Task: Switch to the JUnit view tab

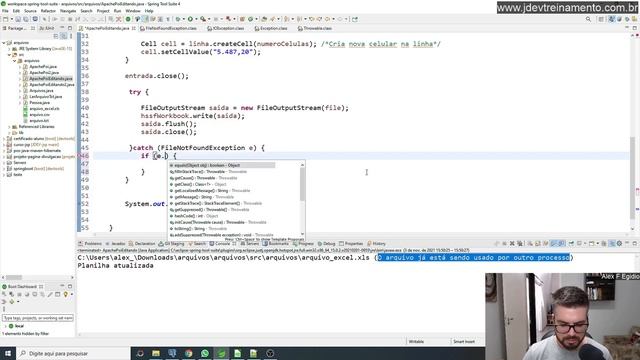Action: click(47, 28)
